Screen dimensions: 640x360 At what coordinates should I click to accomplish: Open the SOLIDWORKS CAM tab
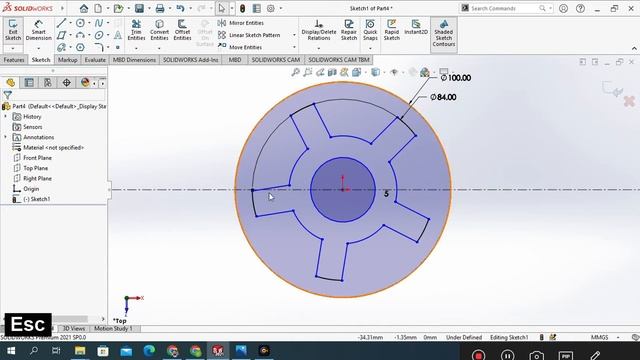(276, 60)
